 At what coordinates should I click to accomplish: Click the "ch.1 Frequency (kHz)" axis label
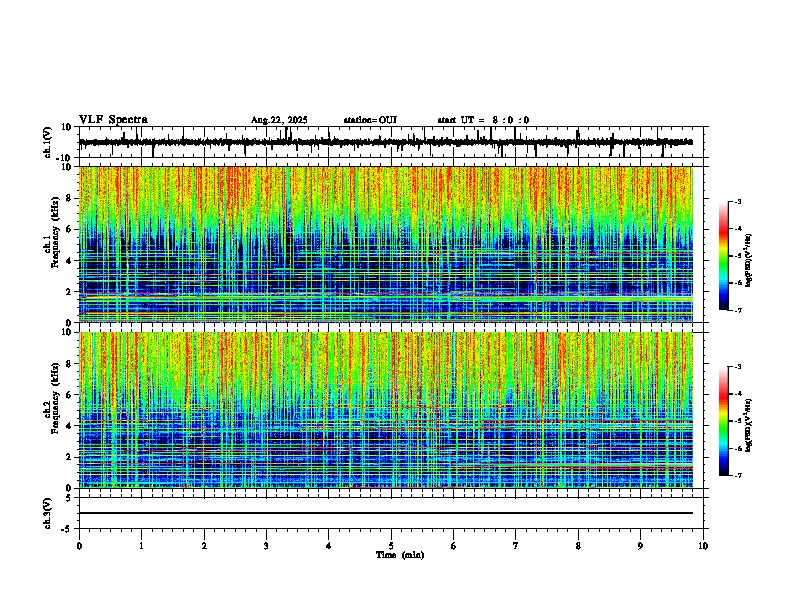[x=51, y=233]
